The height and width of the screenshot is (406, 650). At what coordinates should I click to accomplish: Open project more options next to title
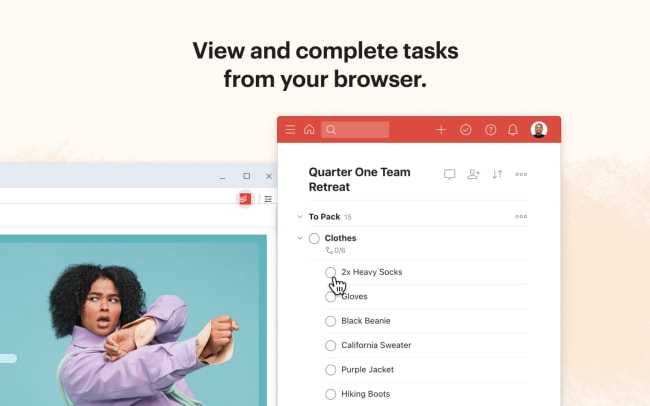point(521,174)
